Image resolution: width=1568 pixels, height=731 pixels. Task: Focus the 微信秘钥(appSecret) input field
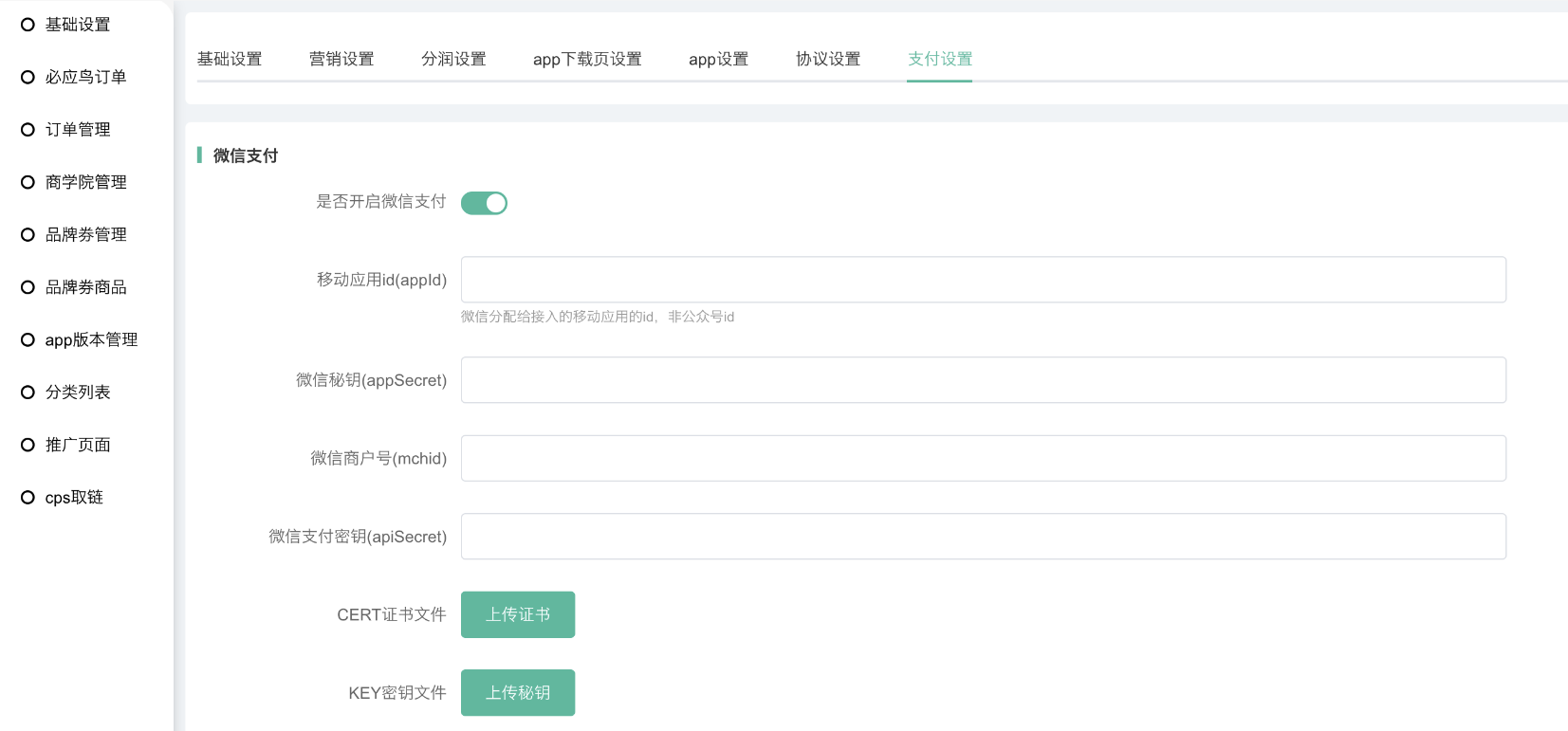tap(984, 380)
